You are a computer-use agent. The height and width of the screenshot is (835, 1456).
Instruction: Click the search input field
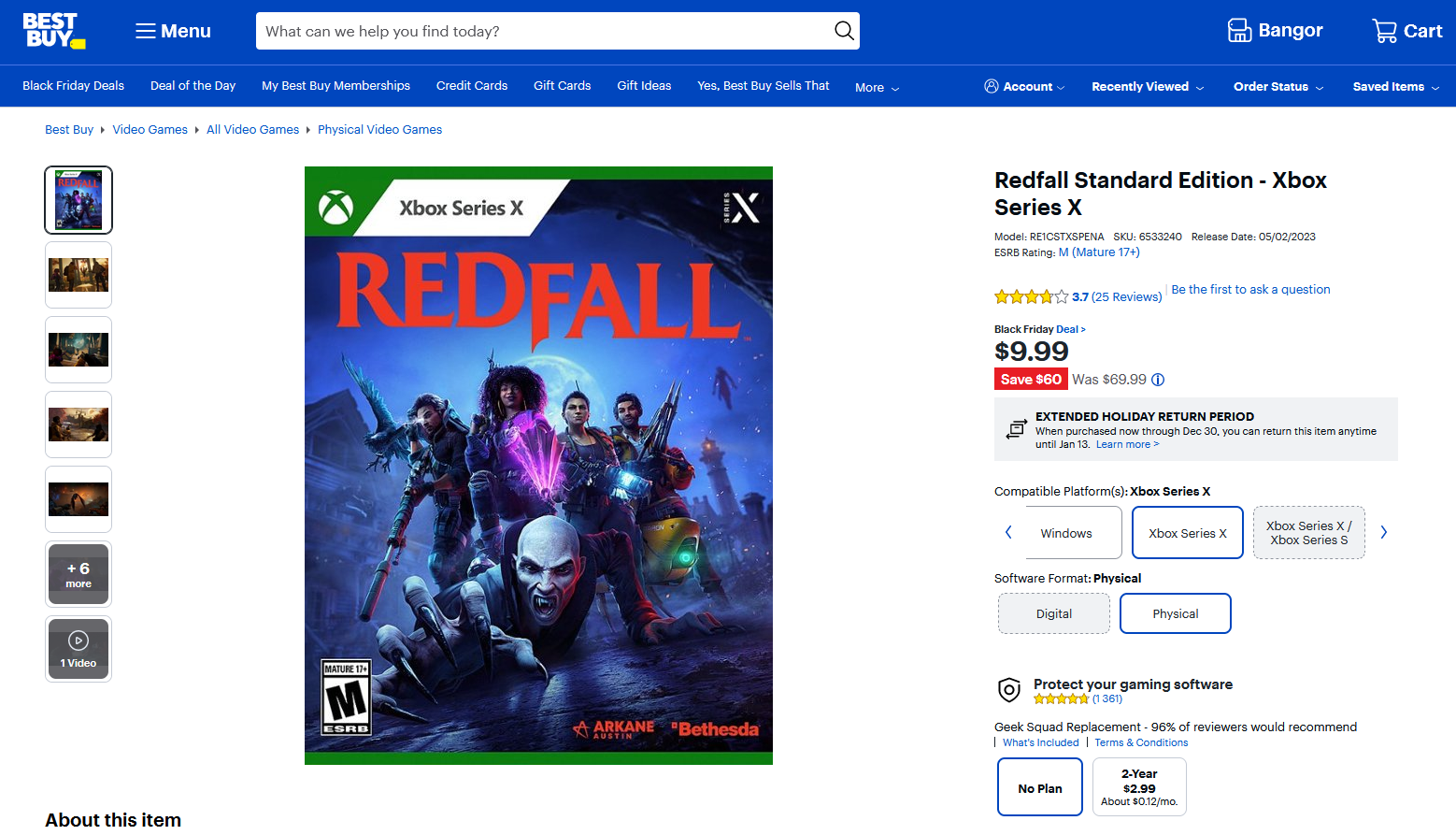click(542, 31)
